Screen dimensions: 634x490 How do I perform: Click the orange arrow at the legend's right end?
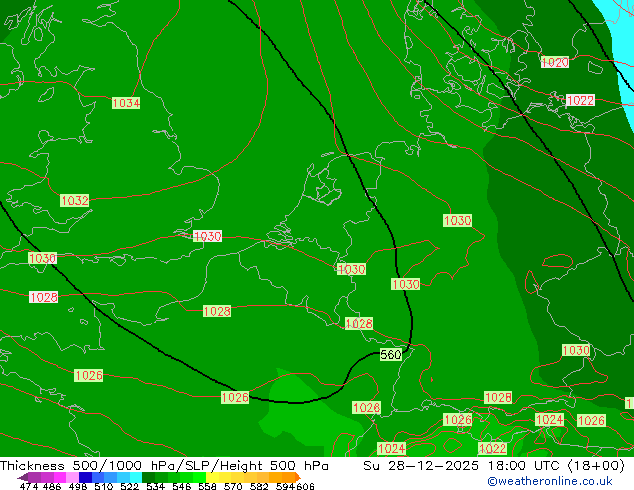(298, 477)
